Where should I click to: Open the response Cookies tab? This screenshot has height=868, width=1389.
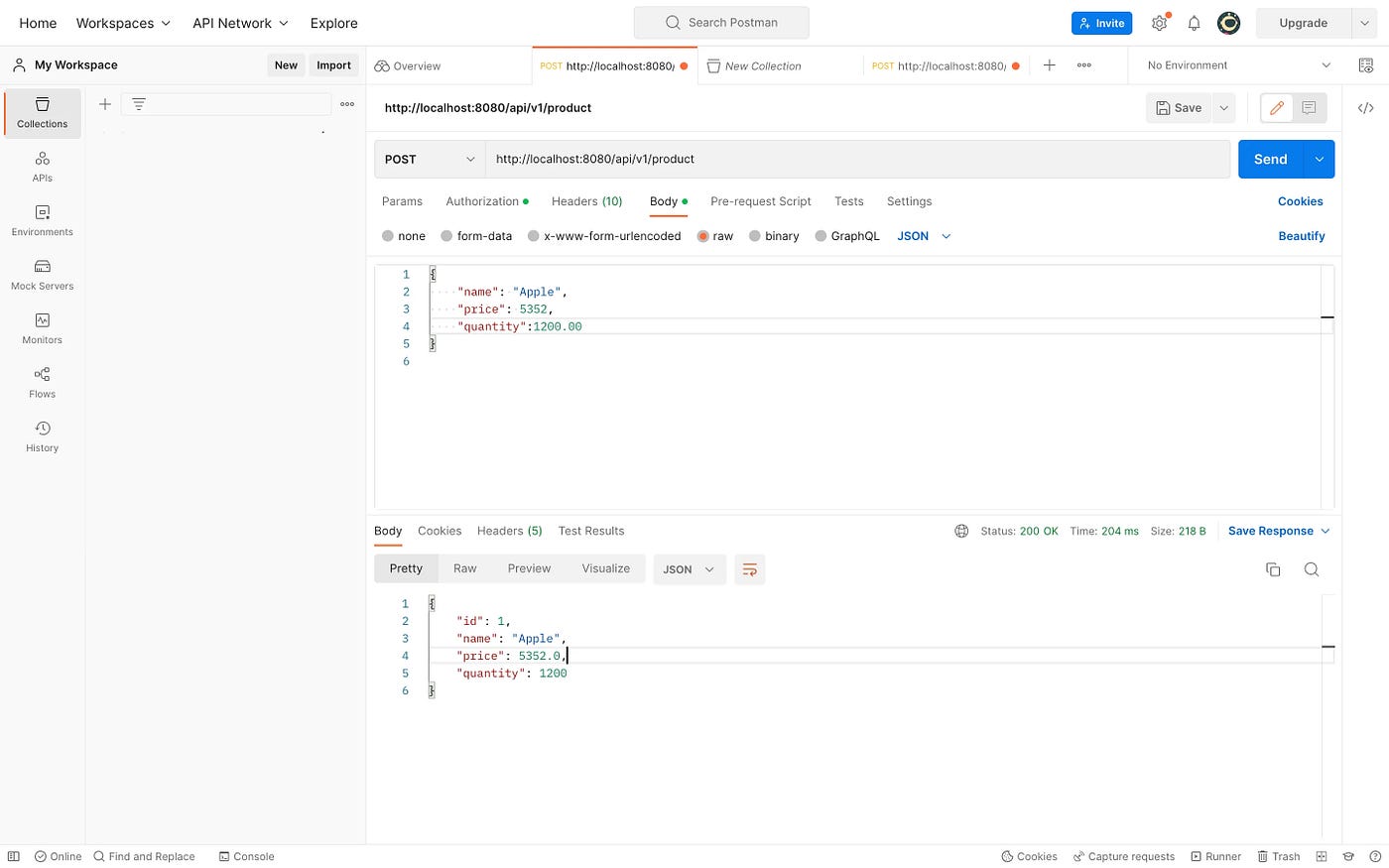click(440, 531)
